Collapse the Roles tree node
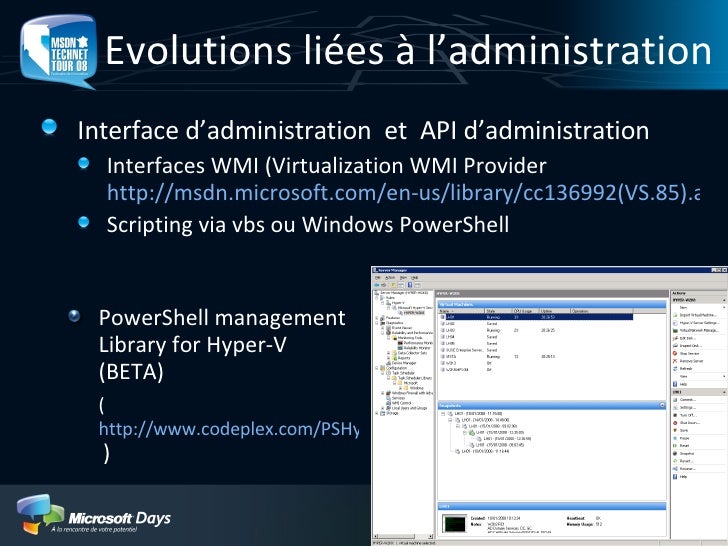 377,298
